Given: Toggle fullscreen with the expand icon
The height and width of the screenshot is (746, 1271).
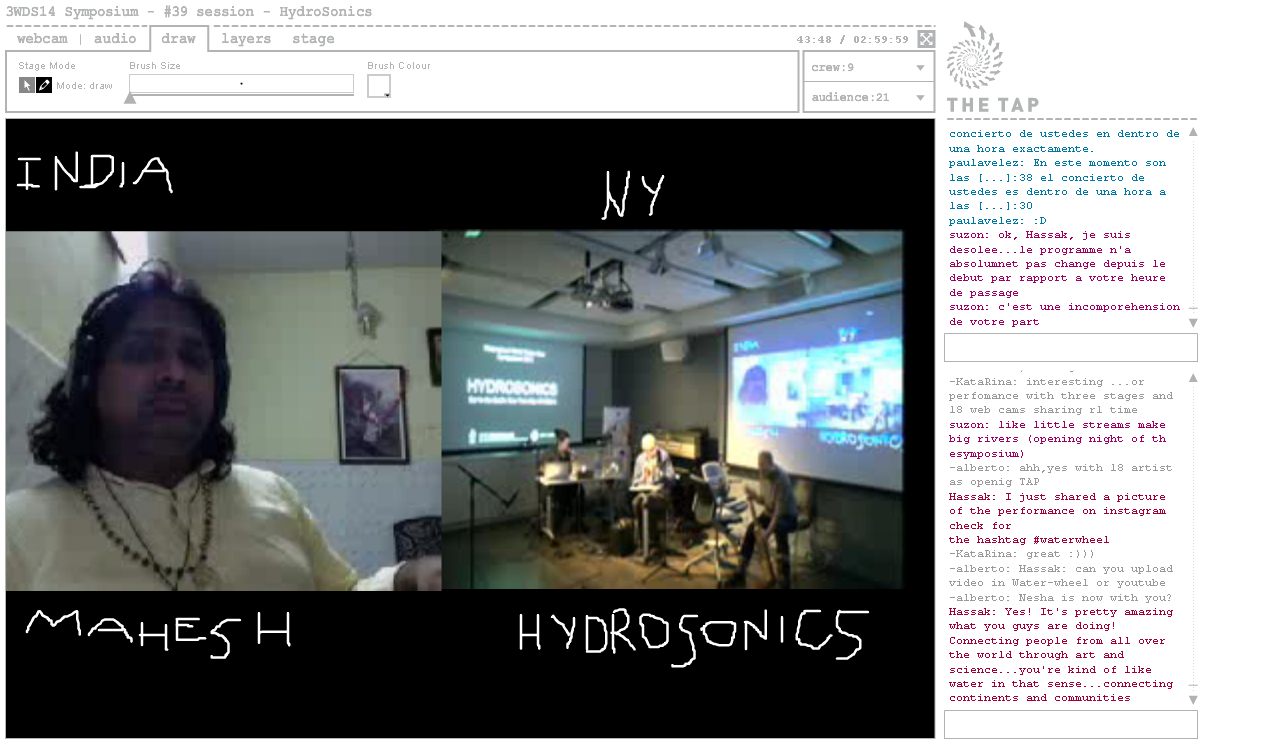Looking at the screenshot, I should point(926,39).
